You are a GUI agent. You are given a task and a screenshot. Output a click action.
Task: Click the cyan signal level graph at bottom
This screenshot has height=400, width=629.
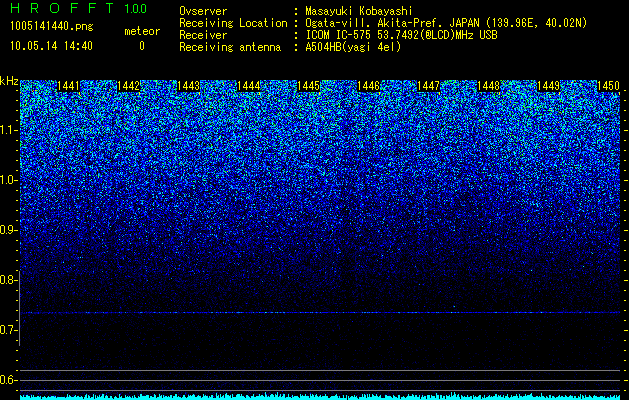pos(320,396)
